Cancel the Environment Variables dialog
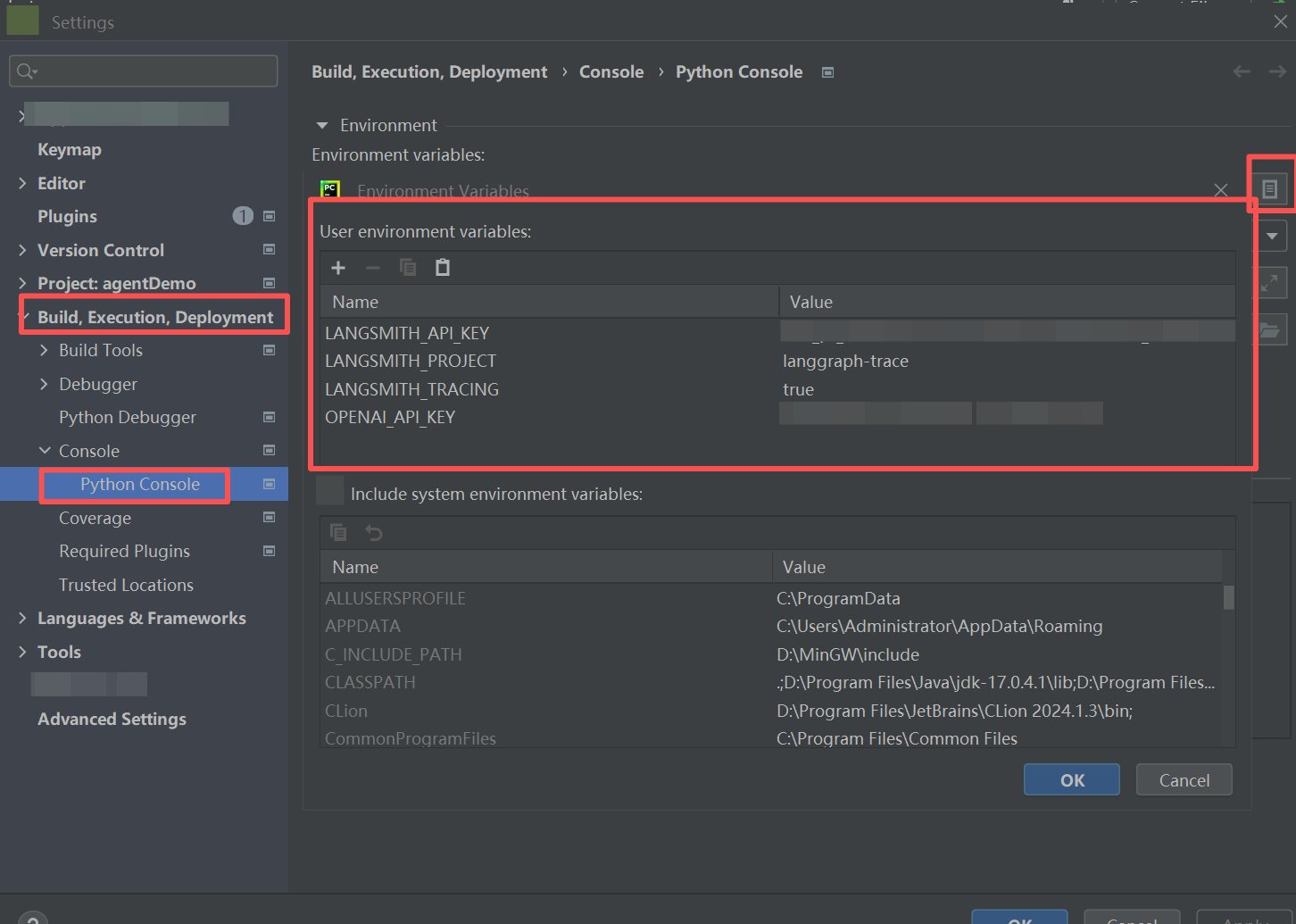The image size is (1296, 924). point(1184,780)
